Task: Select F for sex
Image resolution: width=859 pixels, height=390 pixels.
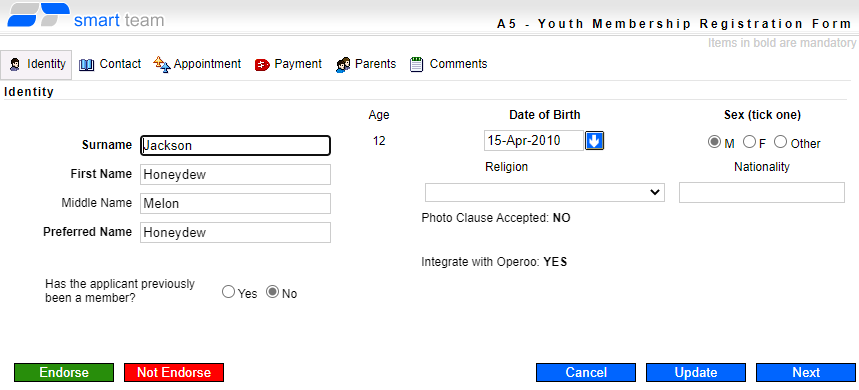Action: [x=749, y=142]
